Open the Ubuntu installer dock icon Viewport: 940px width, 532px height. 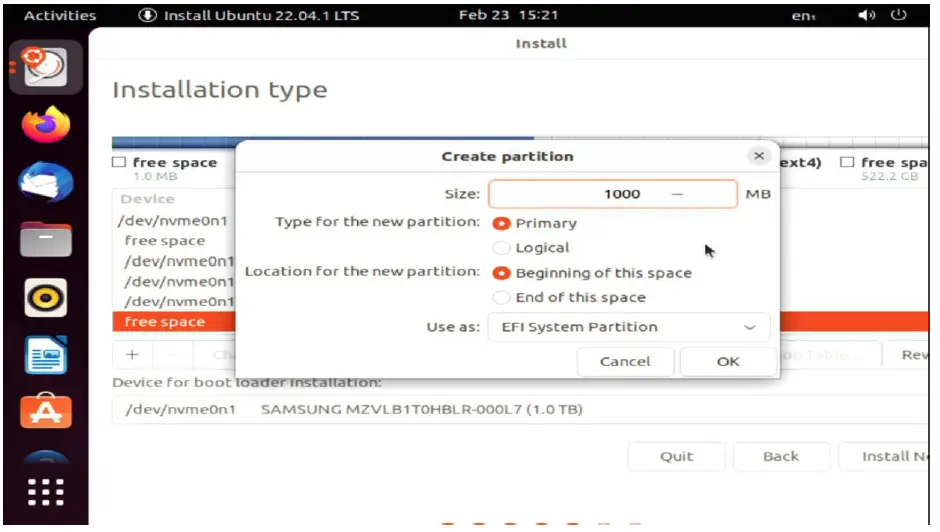46,68
